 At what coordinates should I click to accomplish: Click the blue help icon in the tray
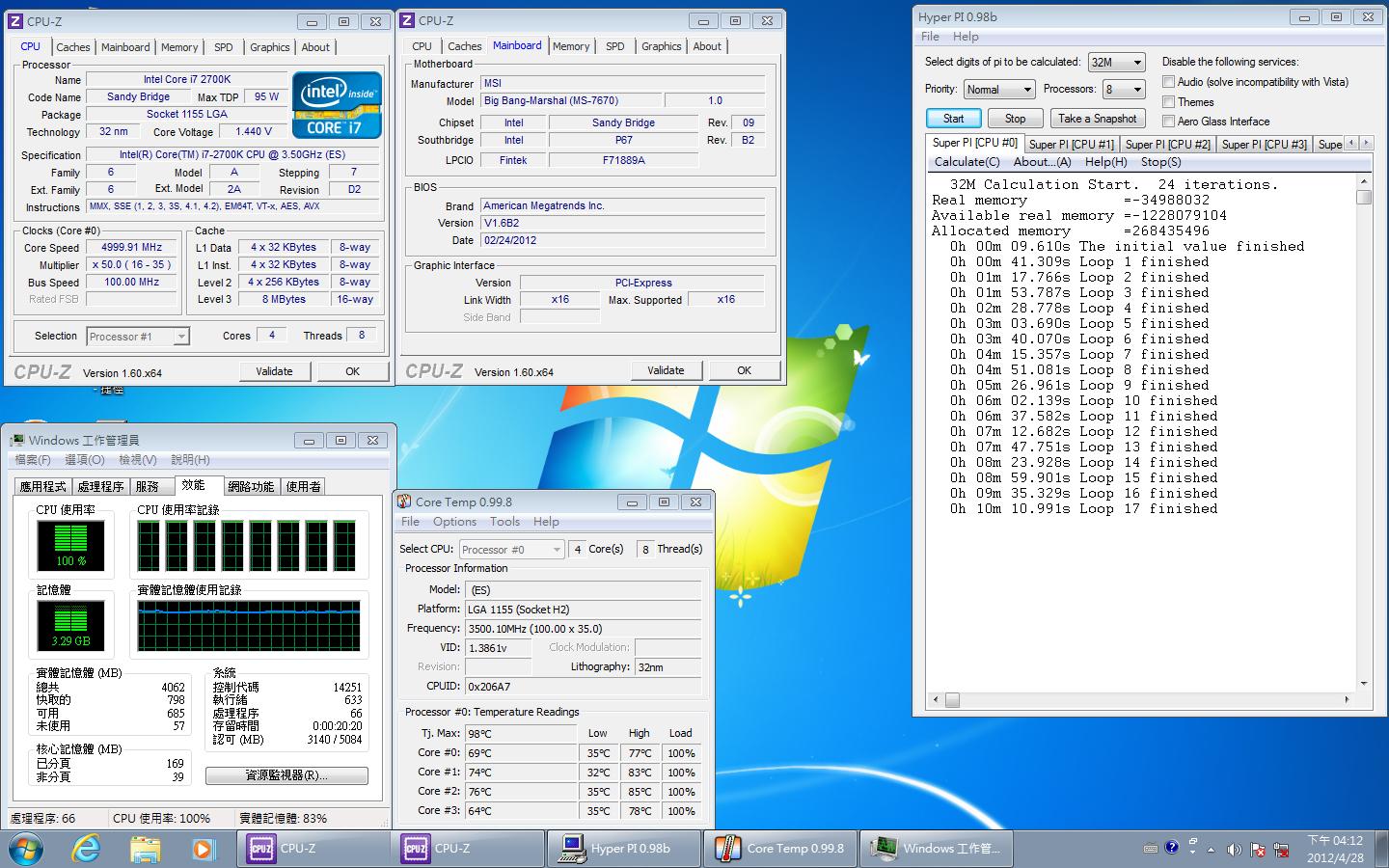tap(1171, 847)
